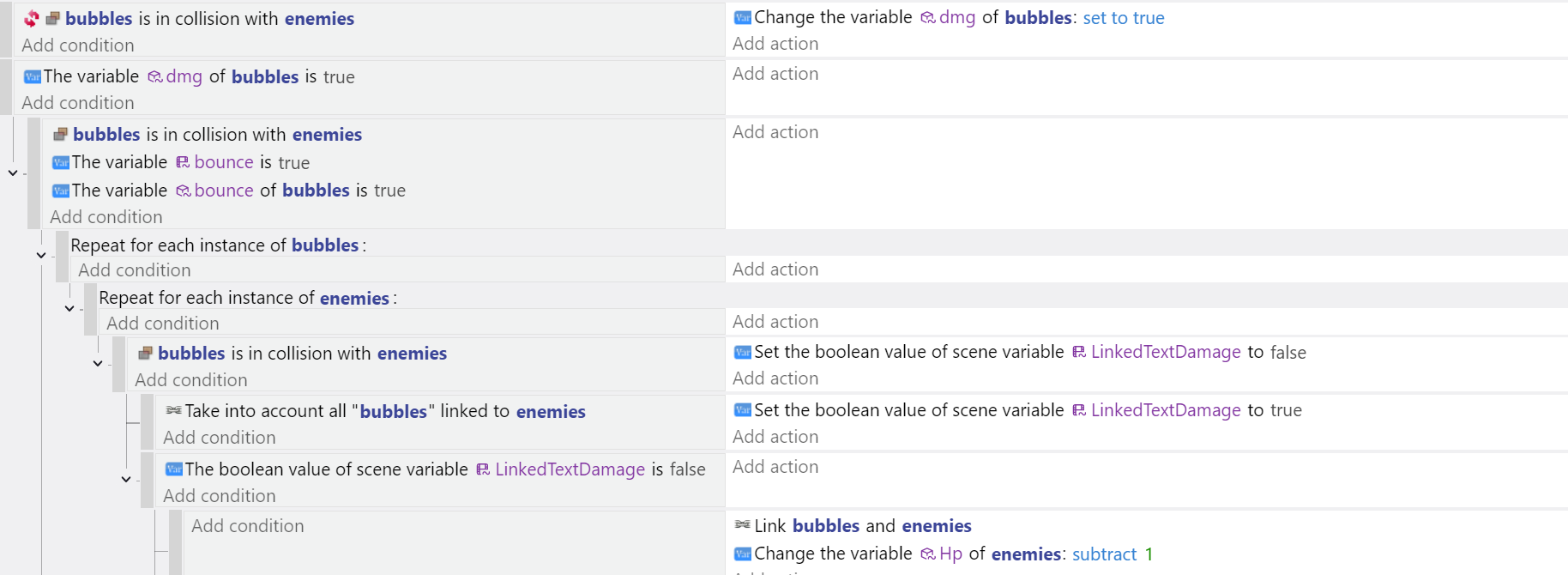
Task: Click 'Add condition' under 'Repeat for each instance of enemies'
Action: (x=163, y=324)
